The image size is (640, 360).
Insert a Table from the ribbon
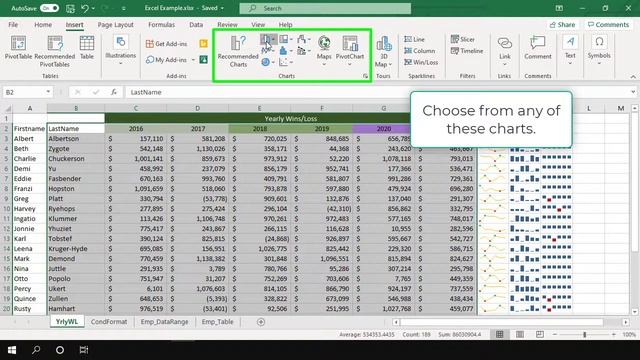(87, 48)
